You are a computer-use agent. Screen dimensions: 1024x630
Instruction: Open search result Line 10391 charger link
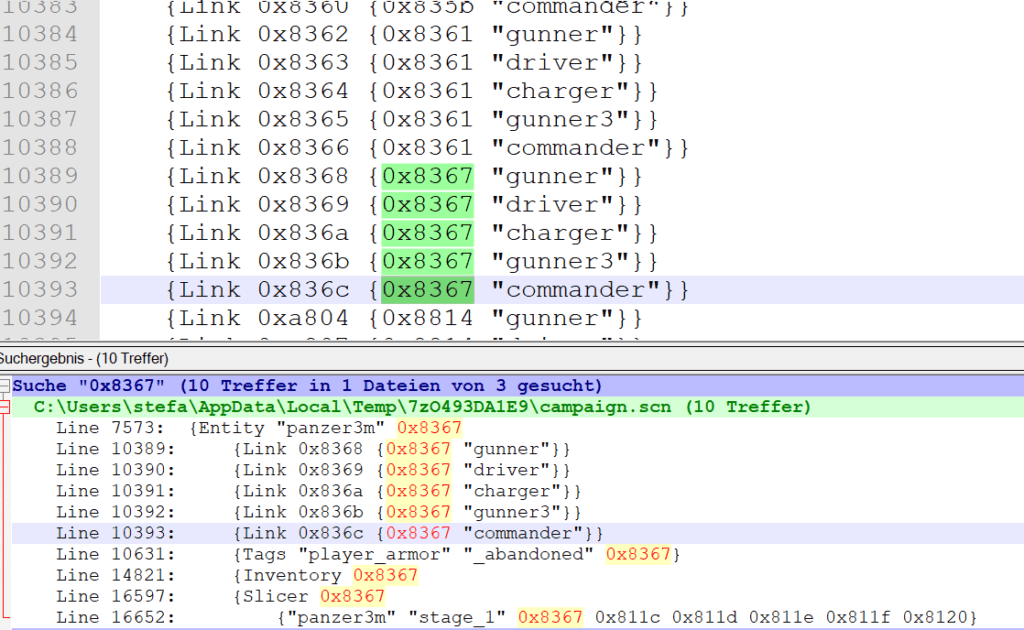(319, 491)
